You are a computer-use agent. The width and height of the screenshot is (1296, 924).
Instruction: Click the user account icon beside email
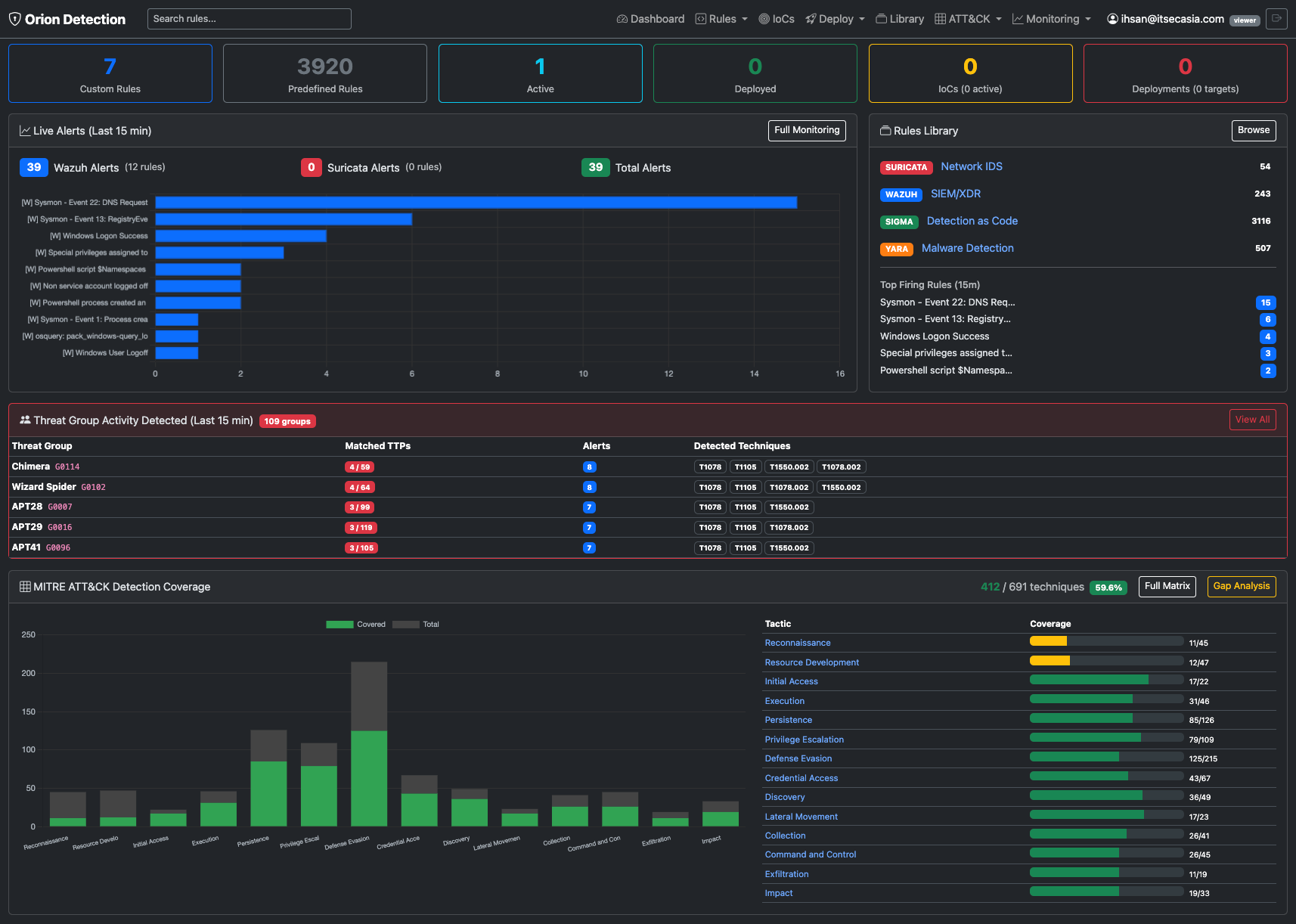[x=1112, y=19]
